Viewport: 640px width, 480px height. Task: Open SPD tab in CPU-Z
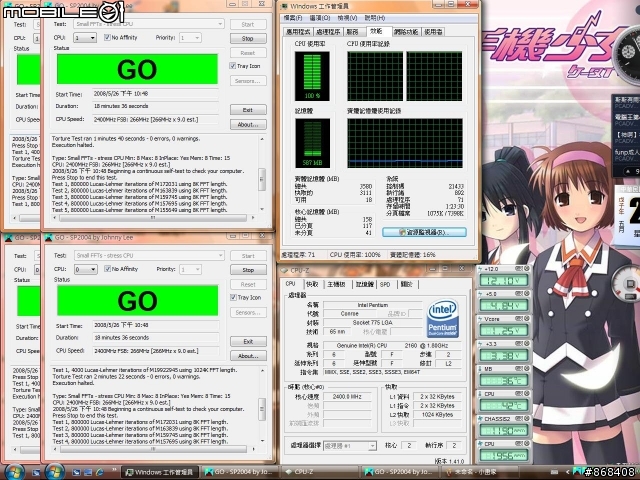[385, 284]
